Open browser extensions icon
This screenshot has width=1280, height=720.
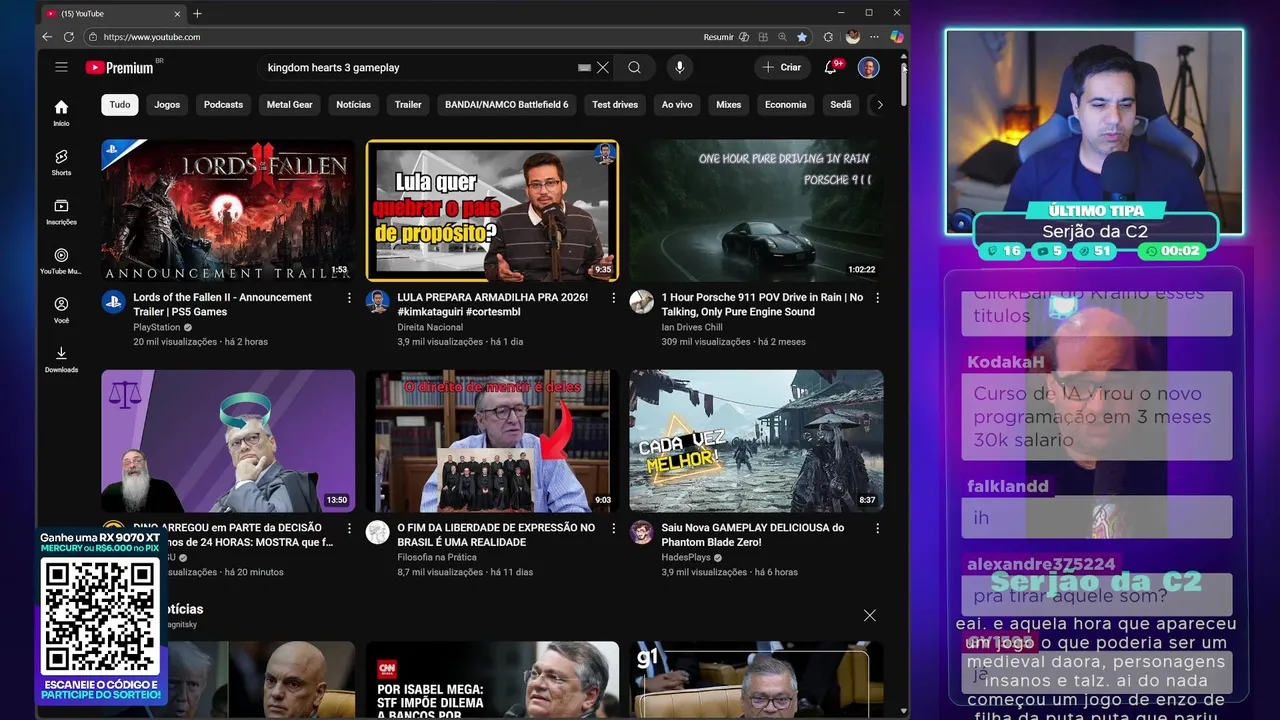tap(828, 37)
